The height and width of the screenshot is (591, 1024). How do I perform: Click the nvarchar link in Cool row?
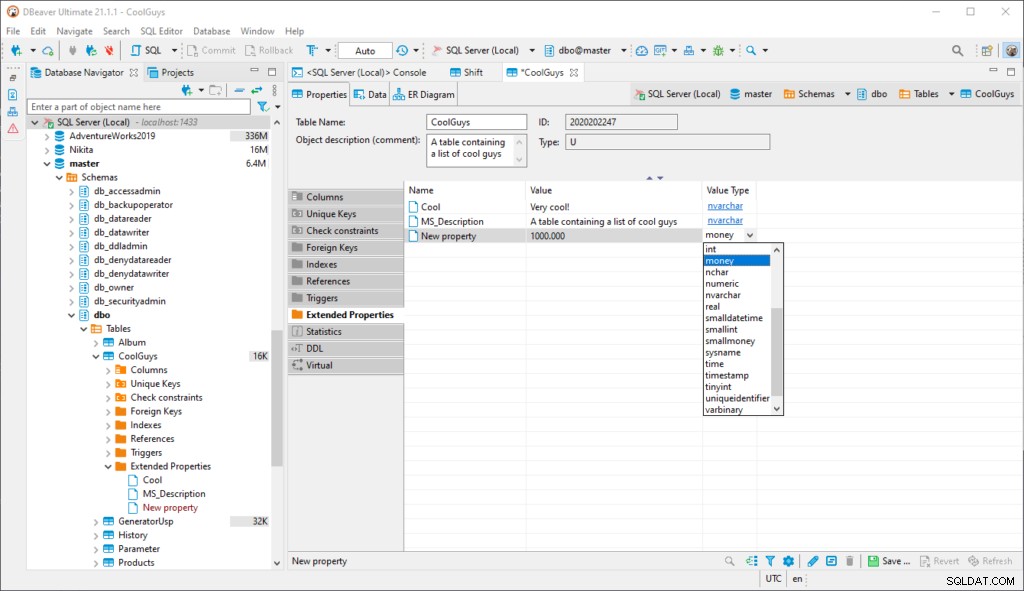click(725, 206)
